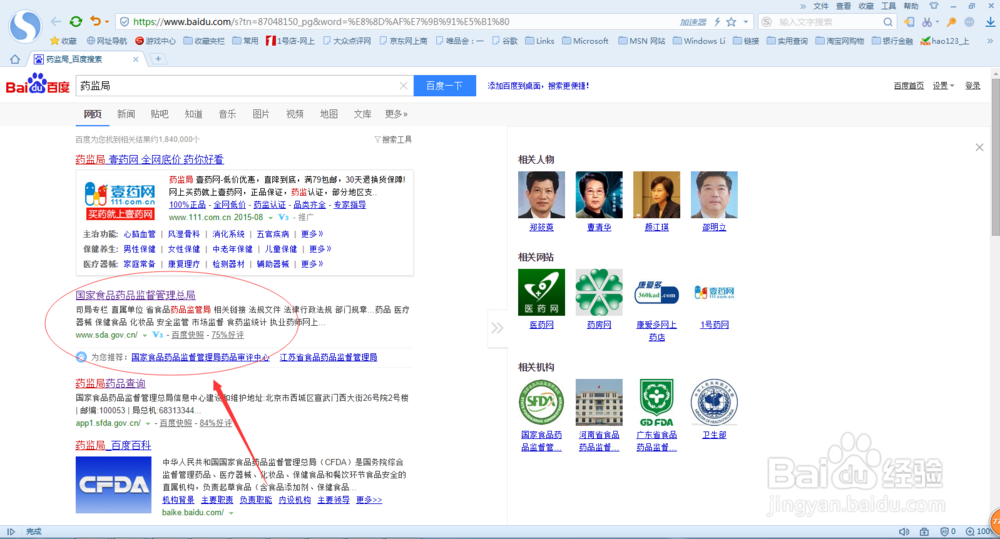Open the 帮助 menu
The height and width of the screenshot is (539, 1000).
[911, 6]
